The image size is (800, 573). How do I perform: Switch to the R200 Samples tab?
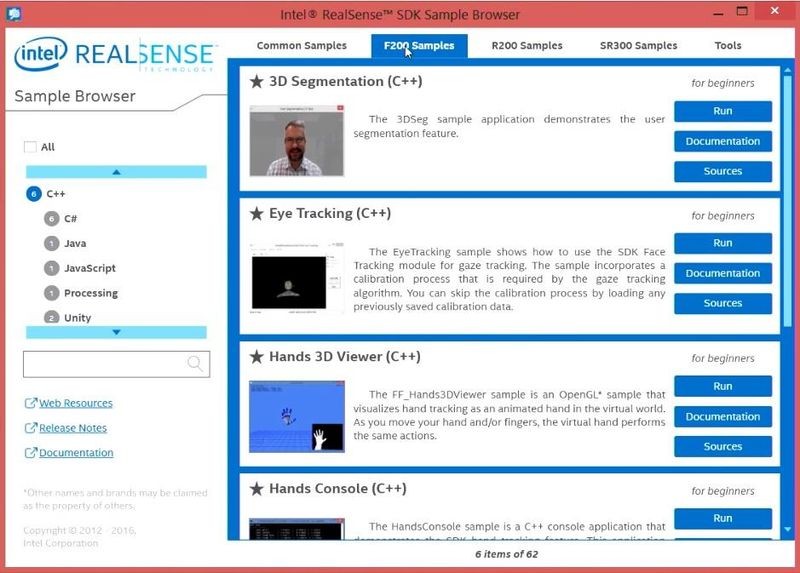click(526, 46)
